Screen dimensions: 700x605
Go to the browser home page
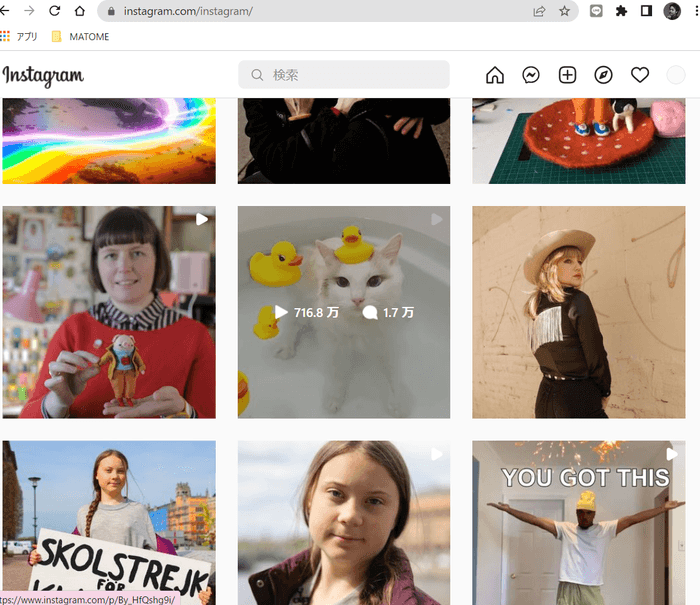(80, 12)
